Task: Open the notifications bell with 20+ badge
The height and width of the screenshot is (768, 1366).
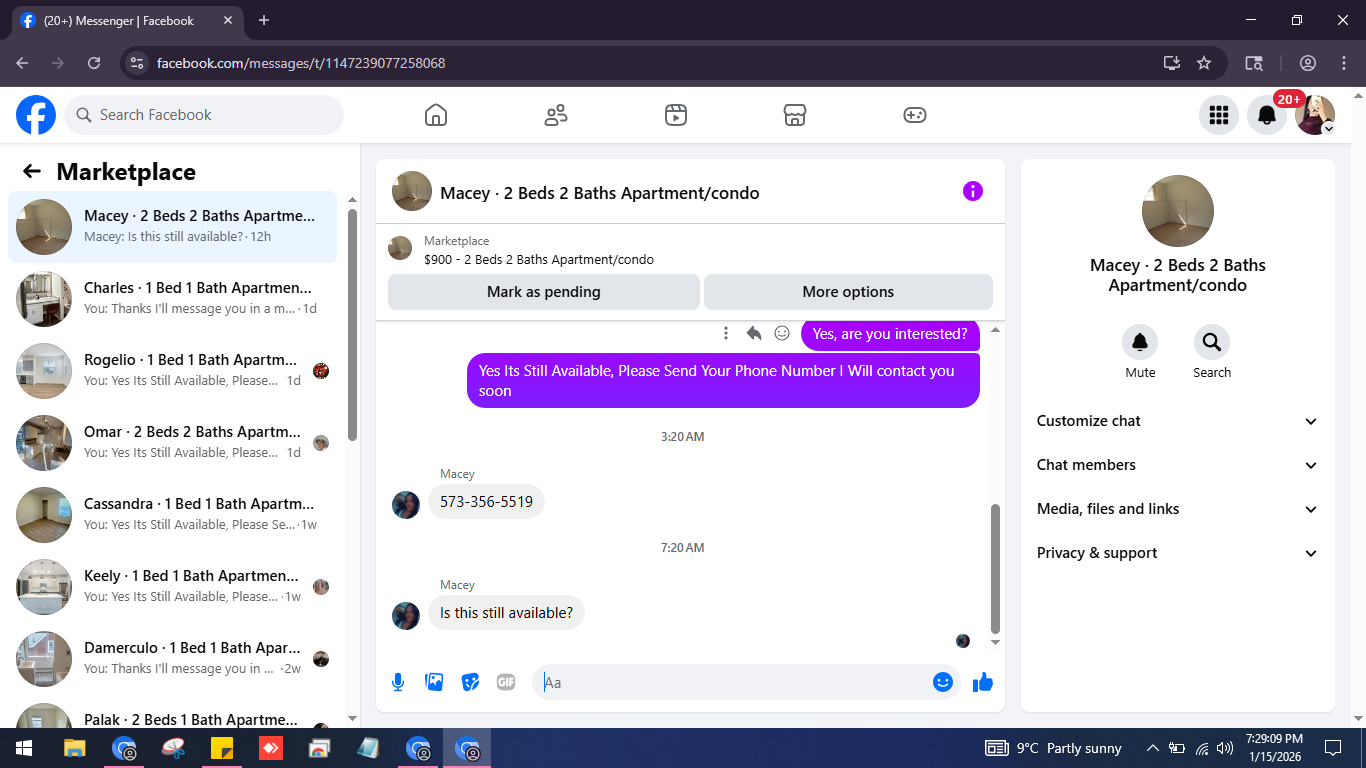Action: point(1267,115)
